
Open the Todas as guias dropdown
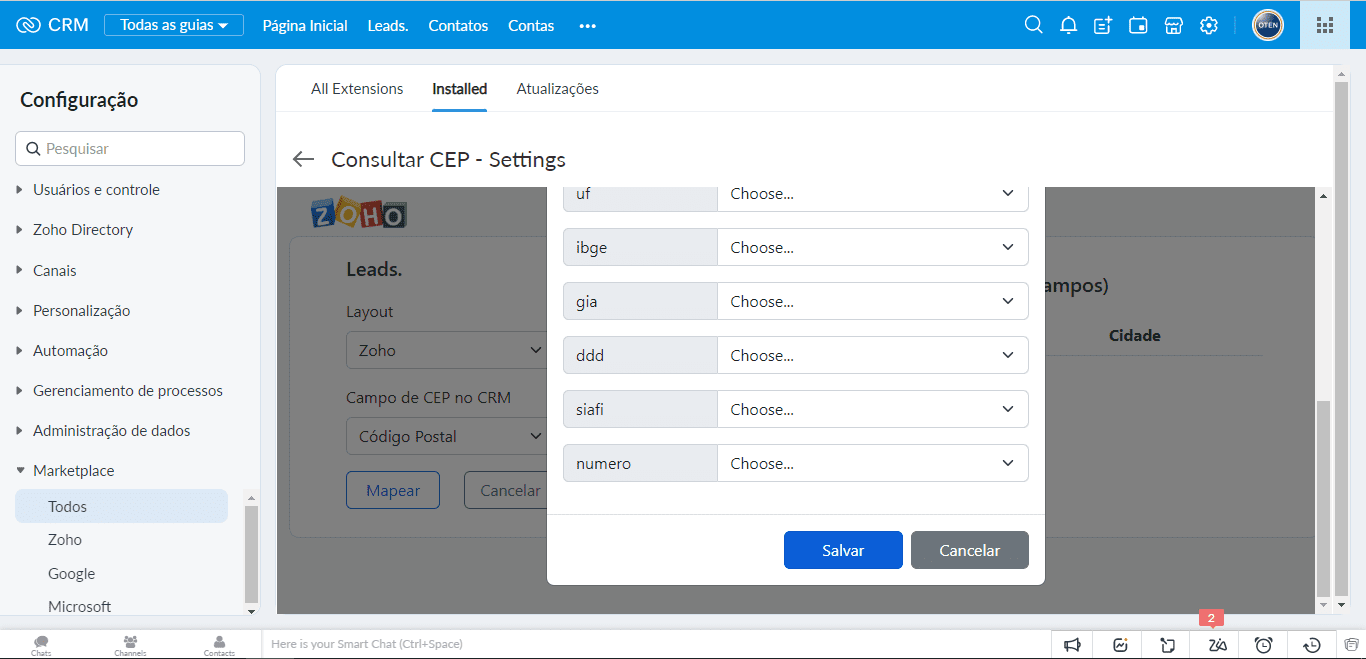coord(174,25)
